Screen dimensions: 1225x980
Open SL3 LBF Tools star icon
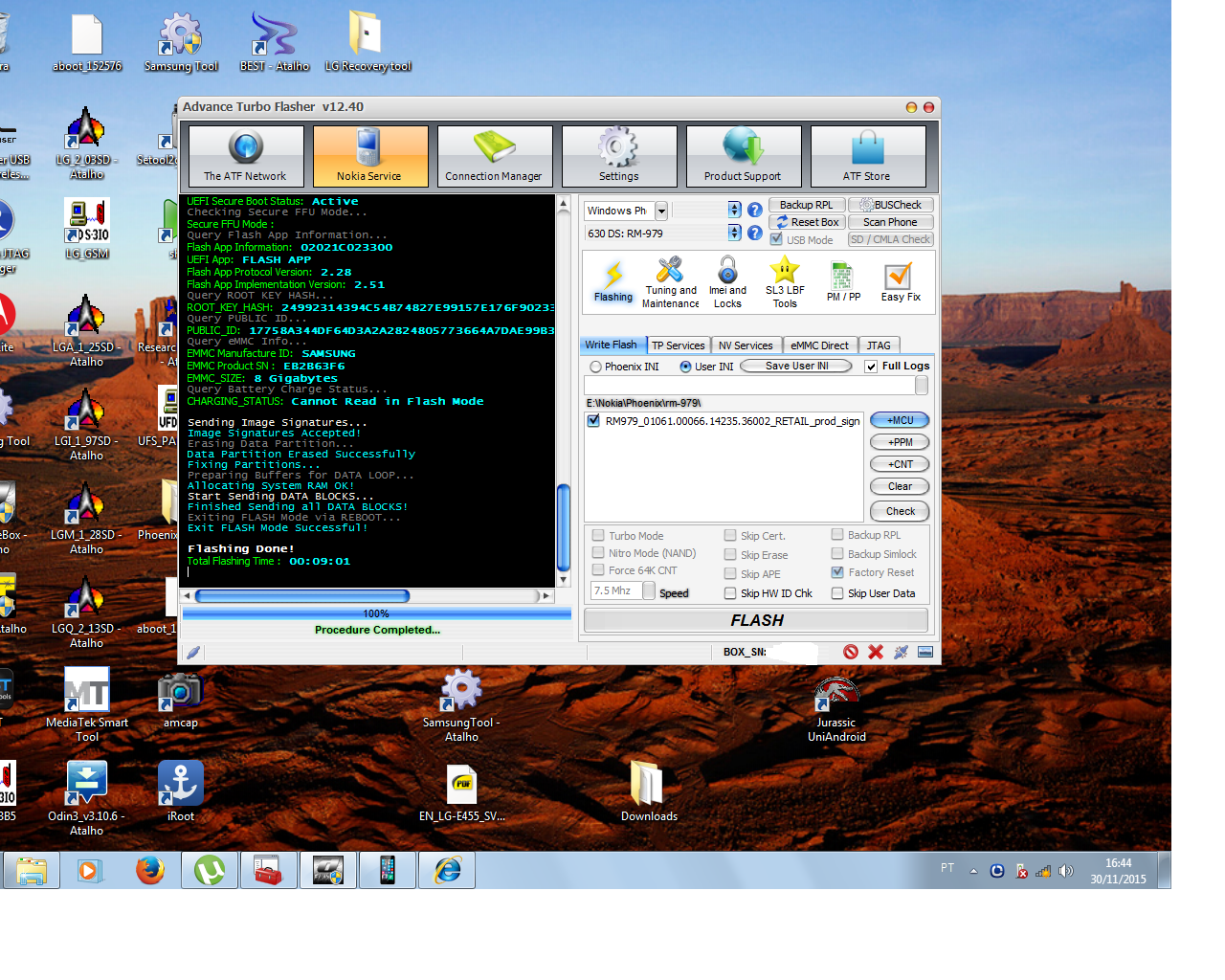pos(785,281)
